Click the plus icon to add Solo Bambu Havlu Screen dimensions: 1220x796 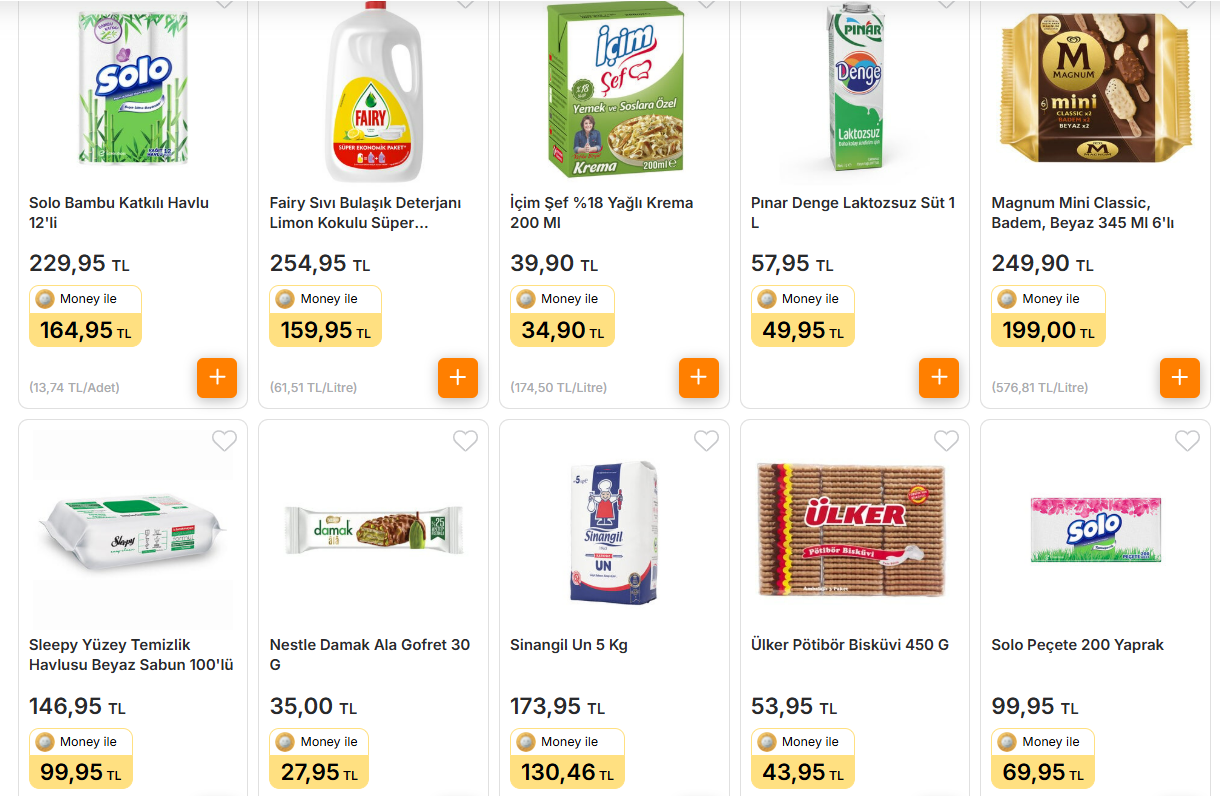tap(217, 378)
